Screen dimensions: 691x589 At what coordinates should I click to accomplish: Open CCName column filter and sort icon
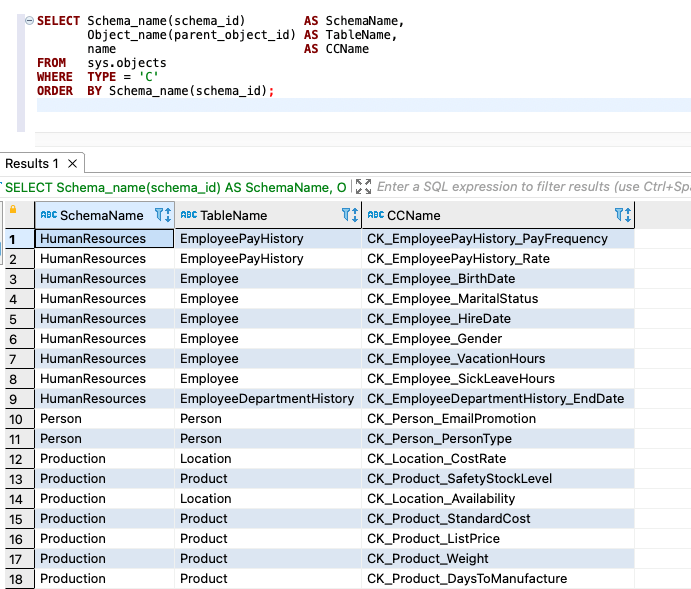point(623,215)
